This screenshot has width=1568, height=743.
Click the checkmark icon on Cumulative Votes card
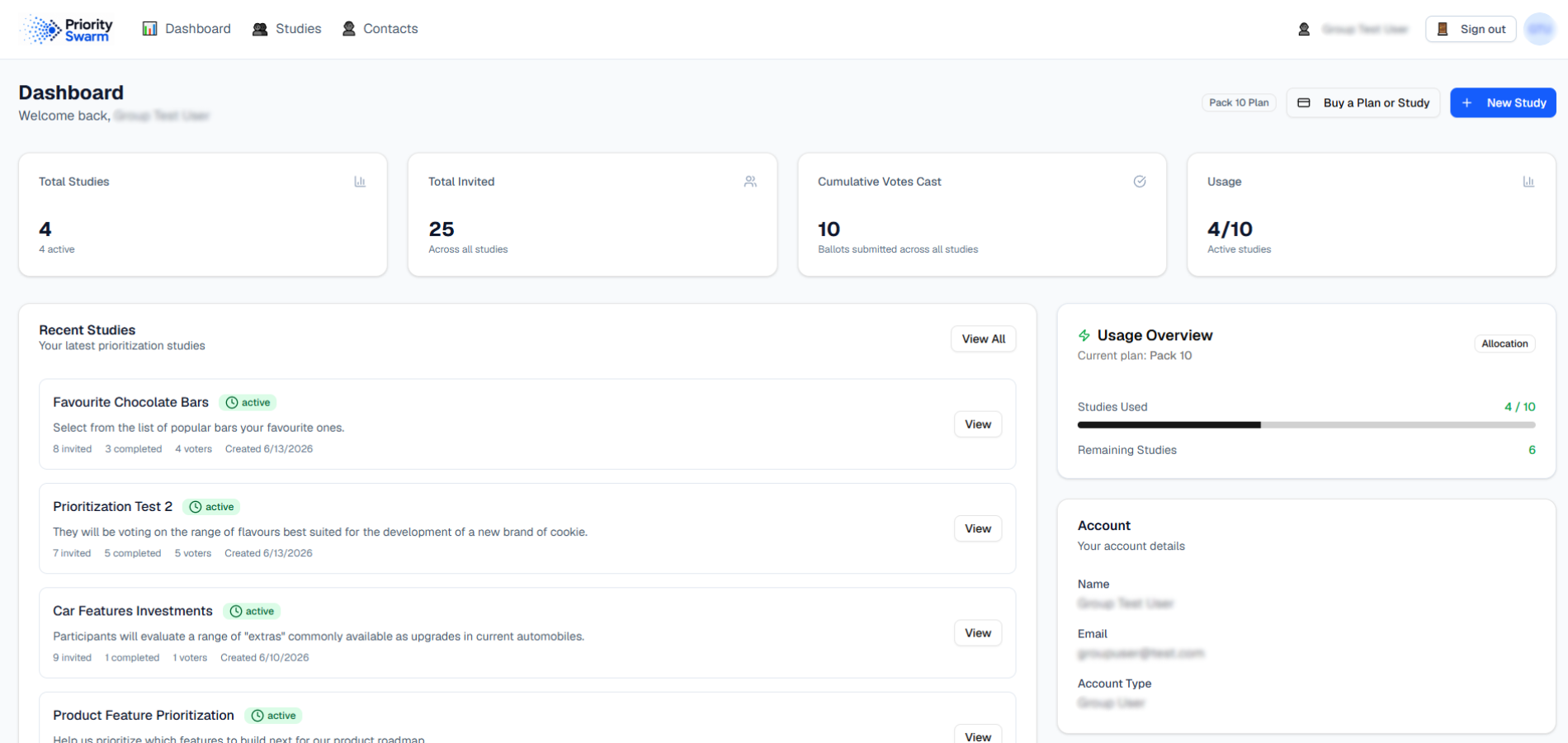click(x=1140, y=182)
